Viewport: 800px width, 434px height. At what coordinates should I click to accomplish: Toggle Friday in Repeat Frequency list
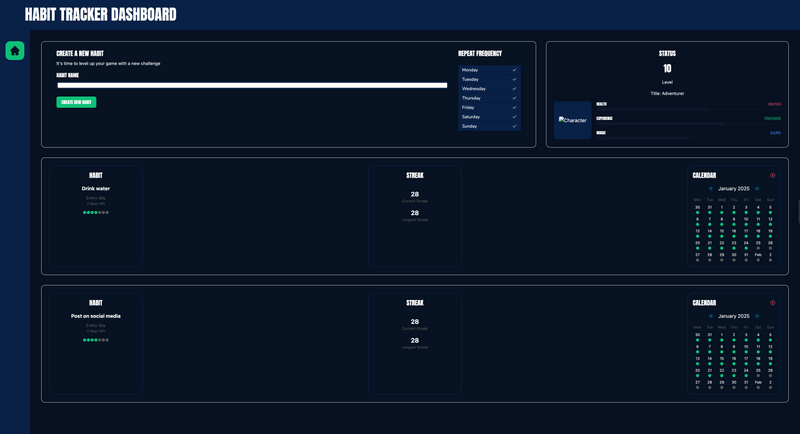coord(489,108)
